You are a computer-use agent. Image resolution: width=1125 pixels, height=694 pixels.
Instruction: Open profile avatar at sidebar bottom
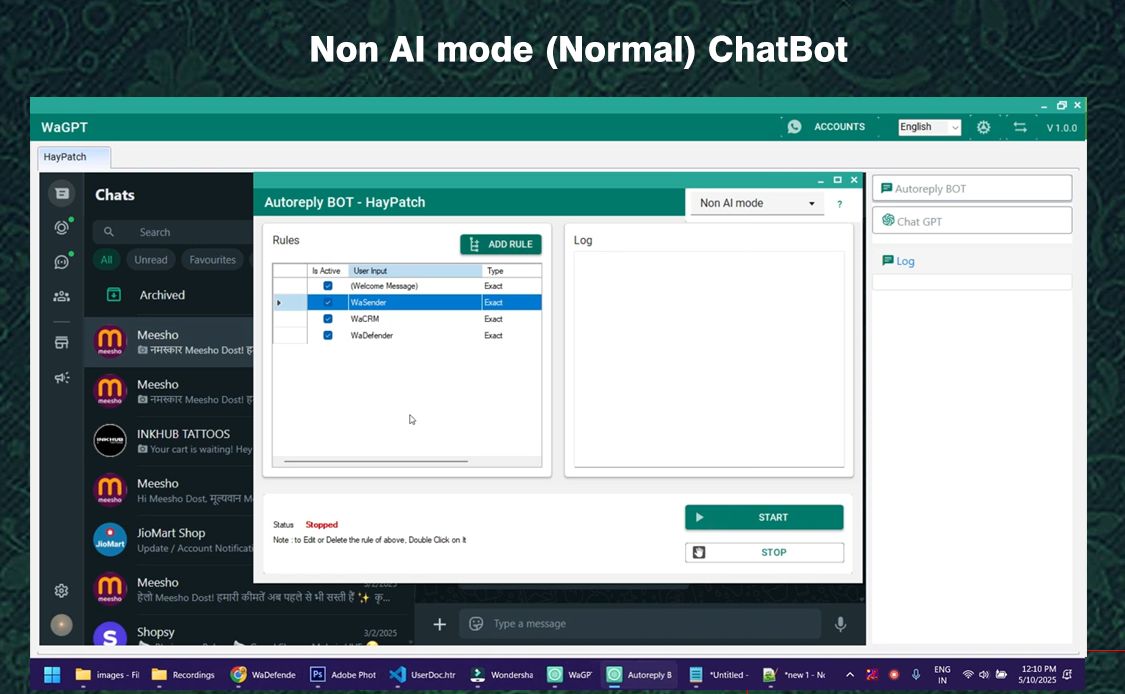tap(62, 625)
